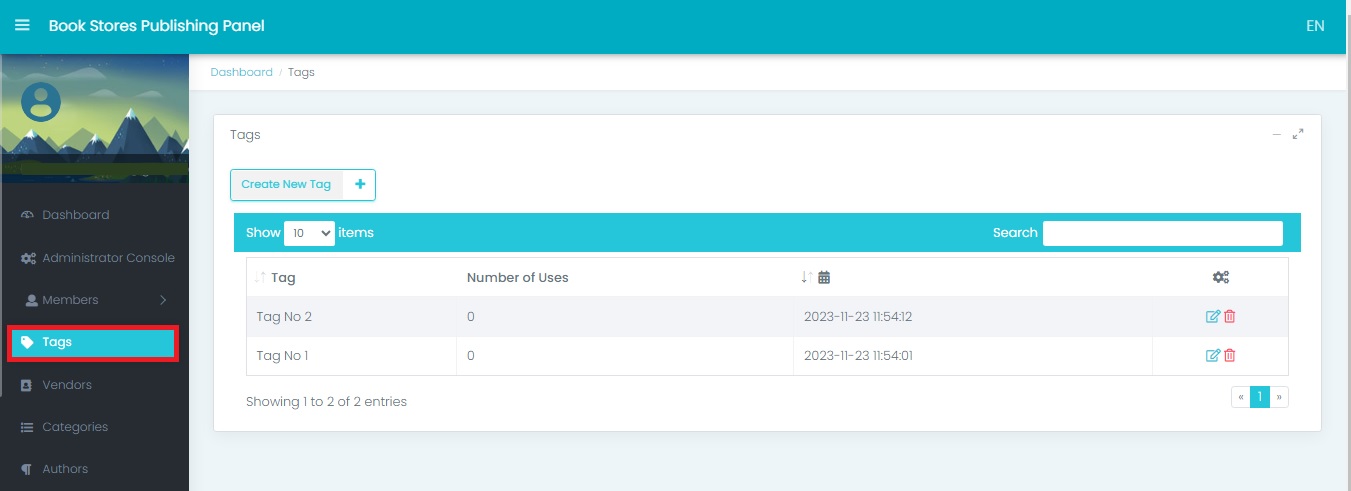The width and height of the screenshot is (1351, 491).
Task: Delete Tag No 1 with trash icon
Action: (1230, 355)
